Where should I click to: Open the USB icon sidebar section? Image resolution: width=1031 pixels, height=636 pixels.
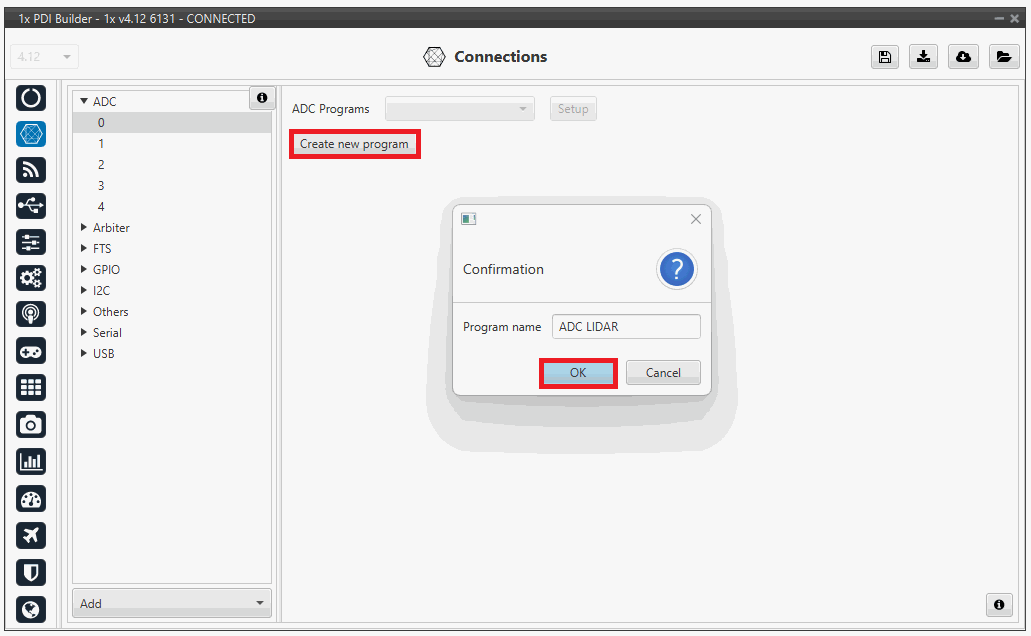coord(32,206)
